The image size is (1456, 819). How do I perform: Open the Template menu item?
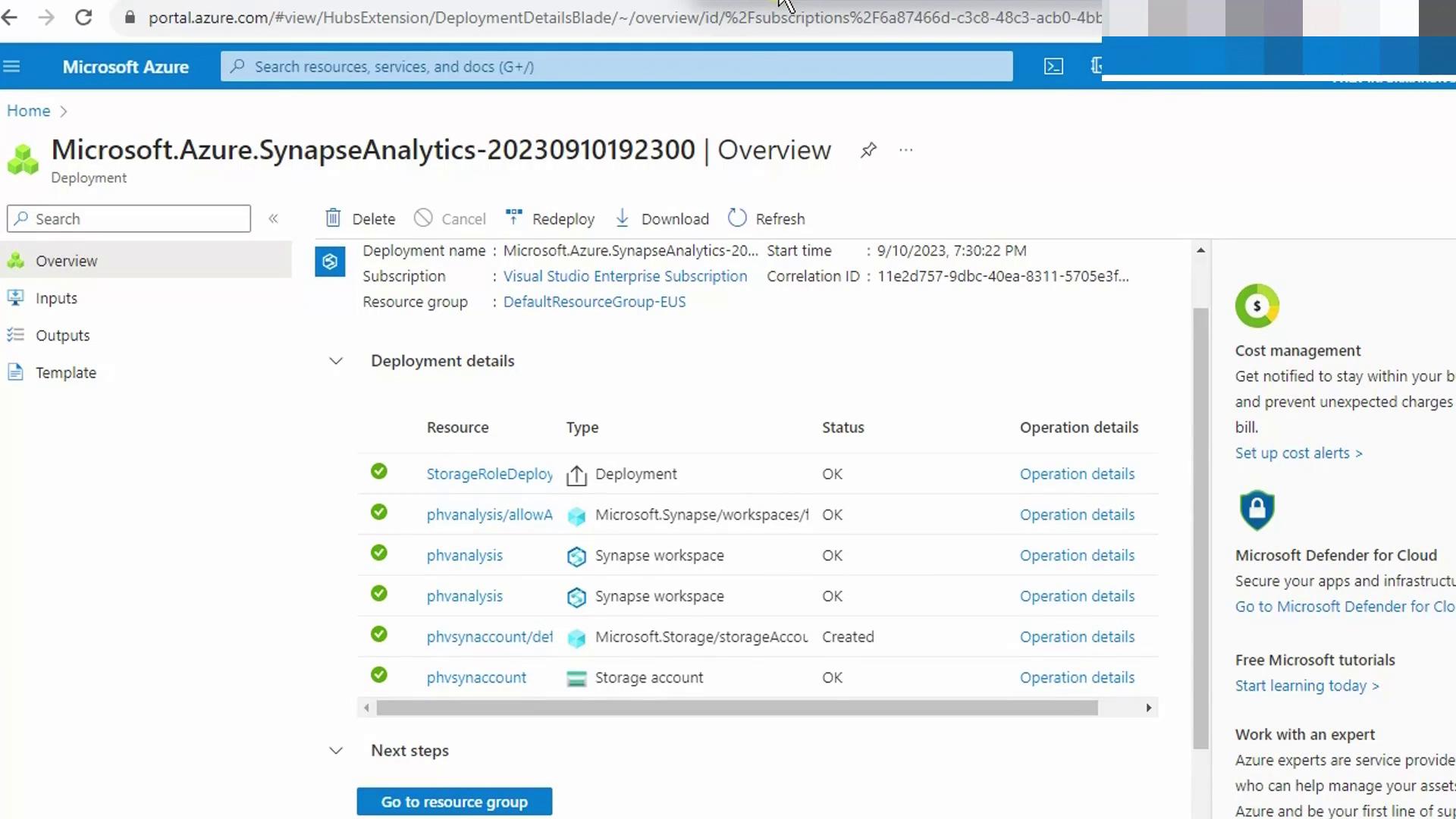click(65, 372)
